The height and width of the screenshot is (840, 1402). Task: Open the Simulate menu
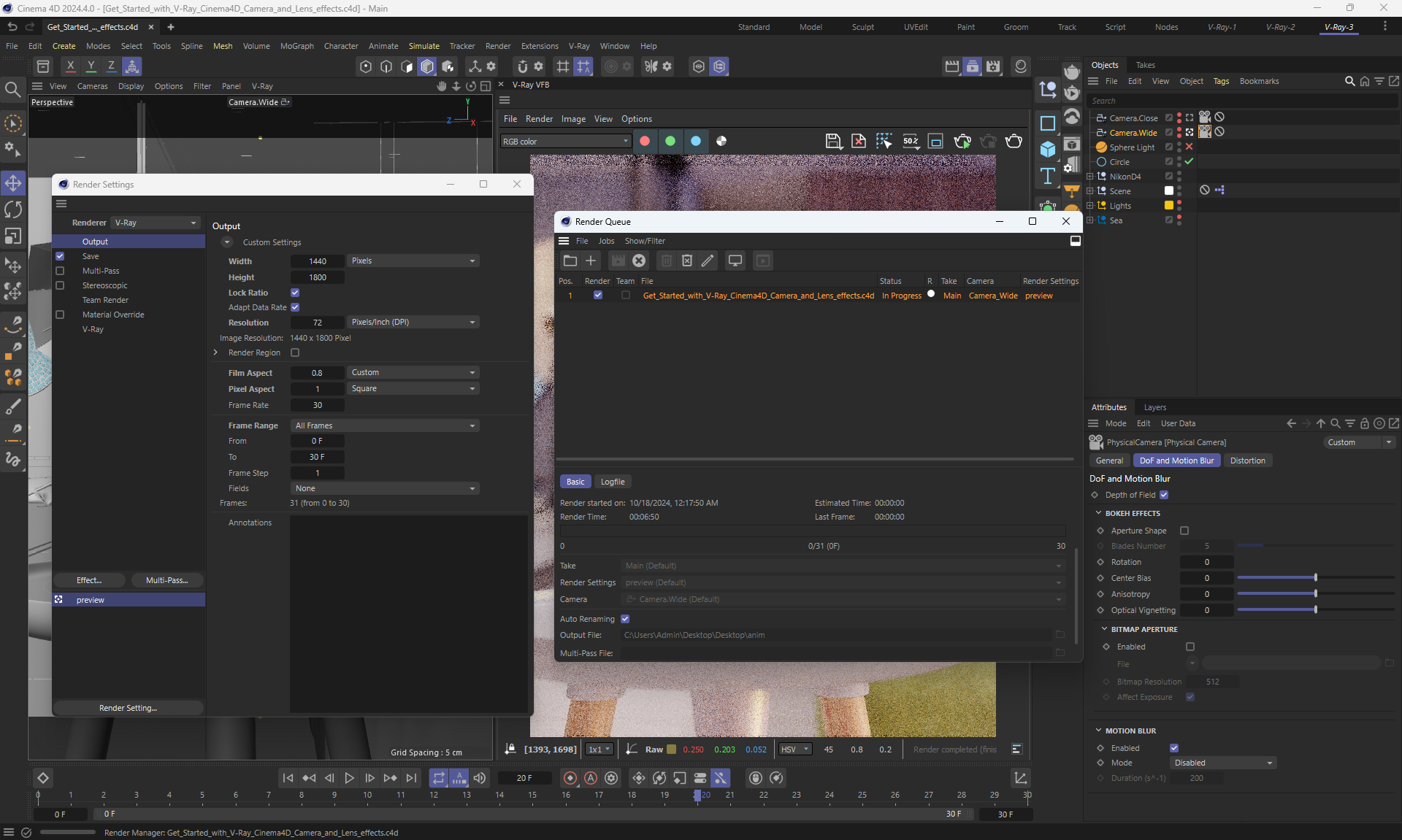tap(424, 46)
